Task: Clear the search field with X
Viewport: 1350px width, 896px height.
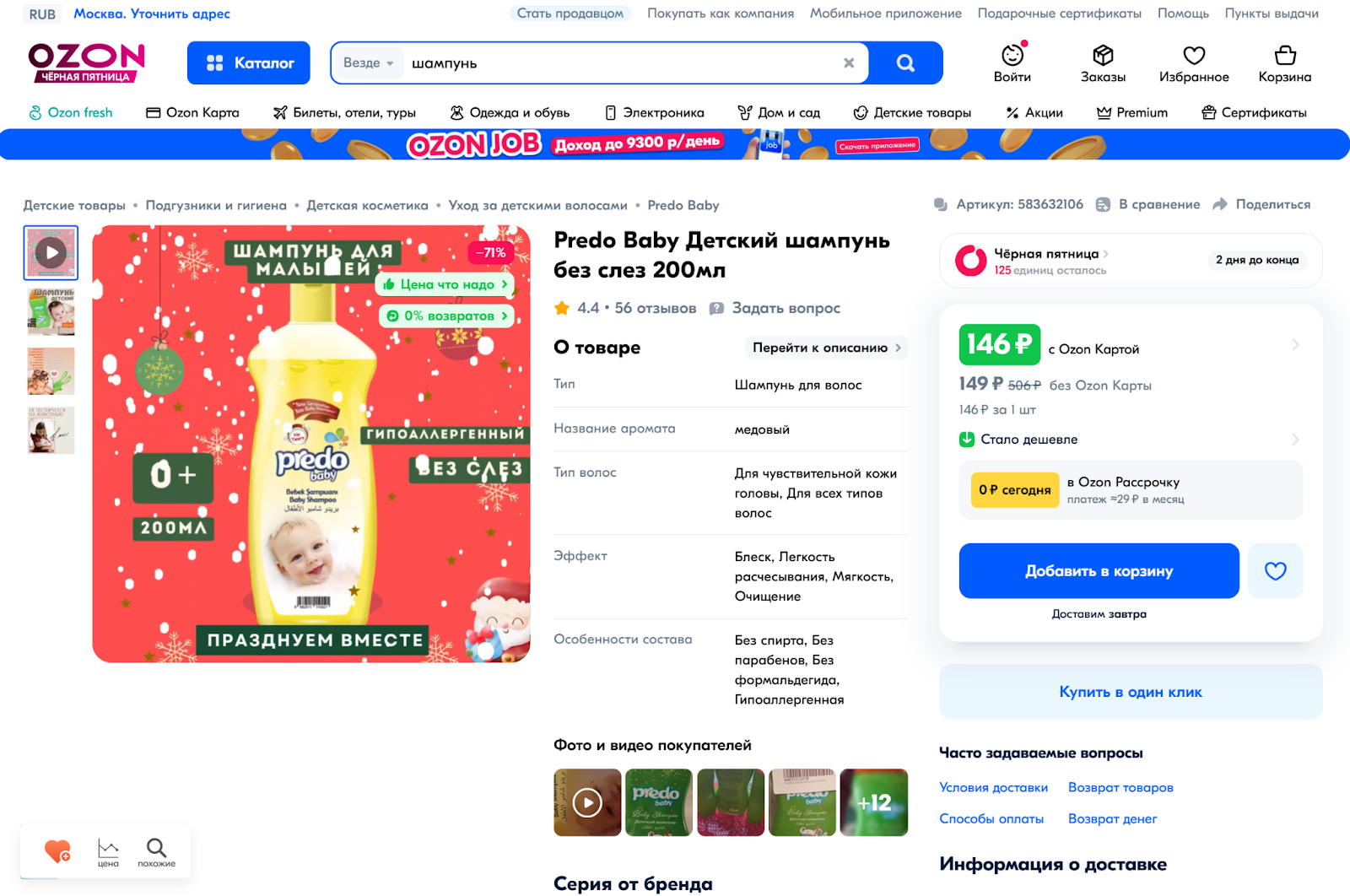Action: point(849,63)
